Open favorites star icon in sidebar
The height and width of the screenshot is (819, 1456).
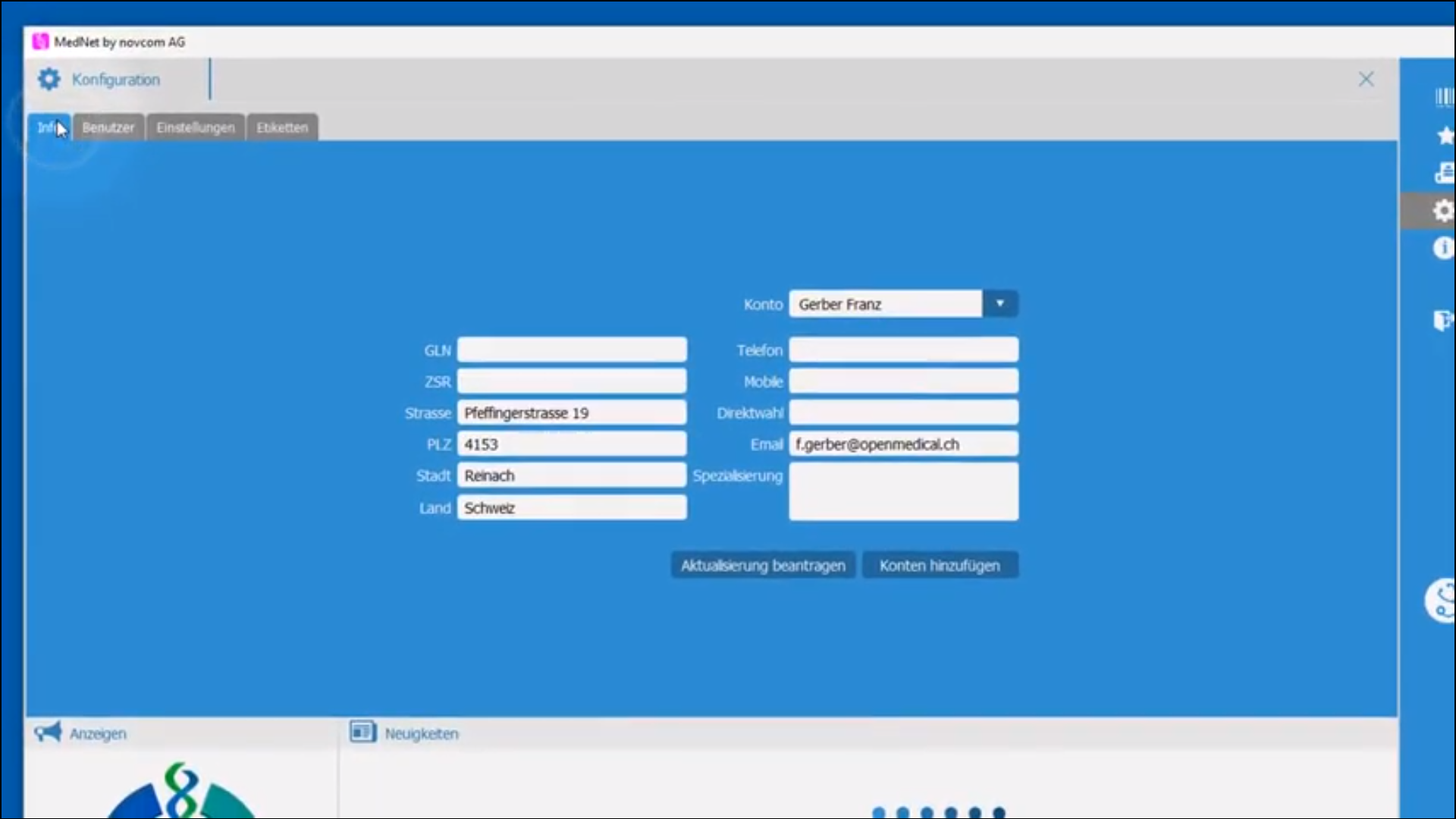pyautogui.click(x=1445, y=136)
